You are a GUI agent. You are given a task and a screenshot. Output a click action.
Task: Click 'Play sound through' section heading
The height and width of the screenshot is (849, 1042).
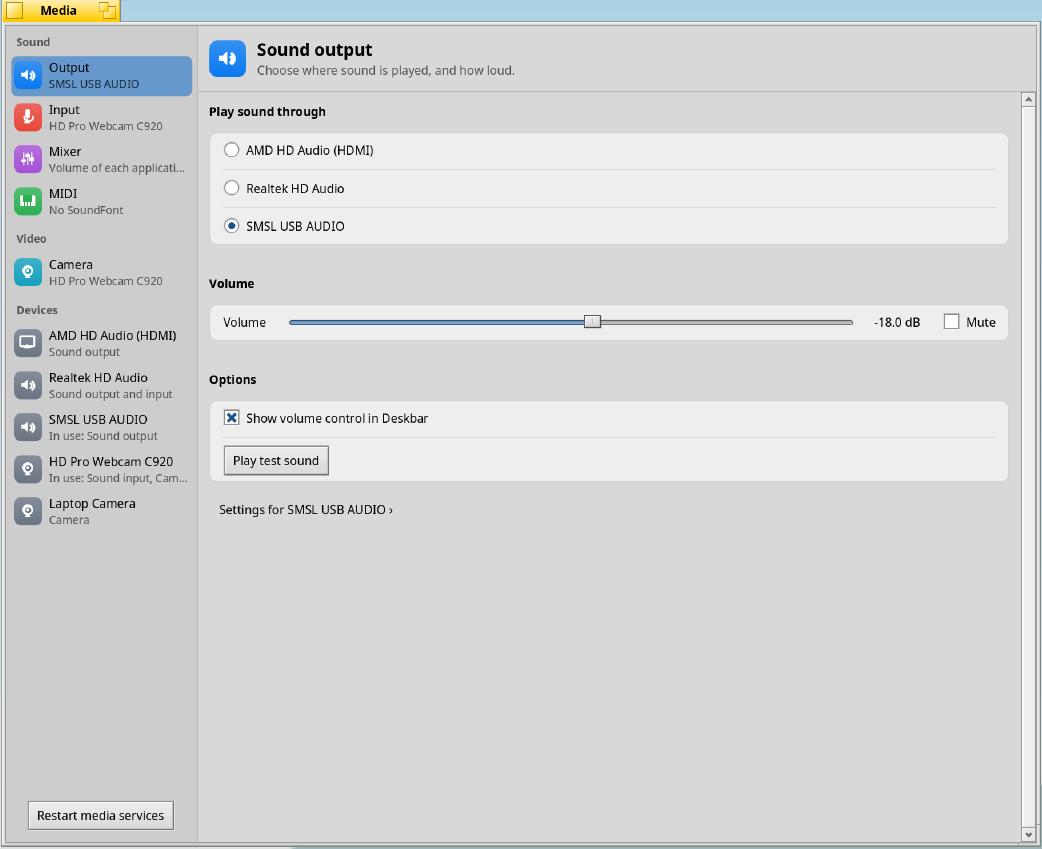coord(267,112)
